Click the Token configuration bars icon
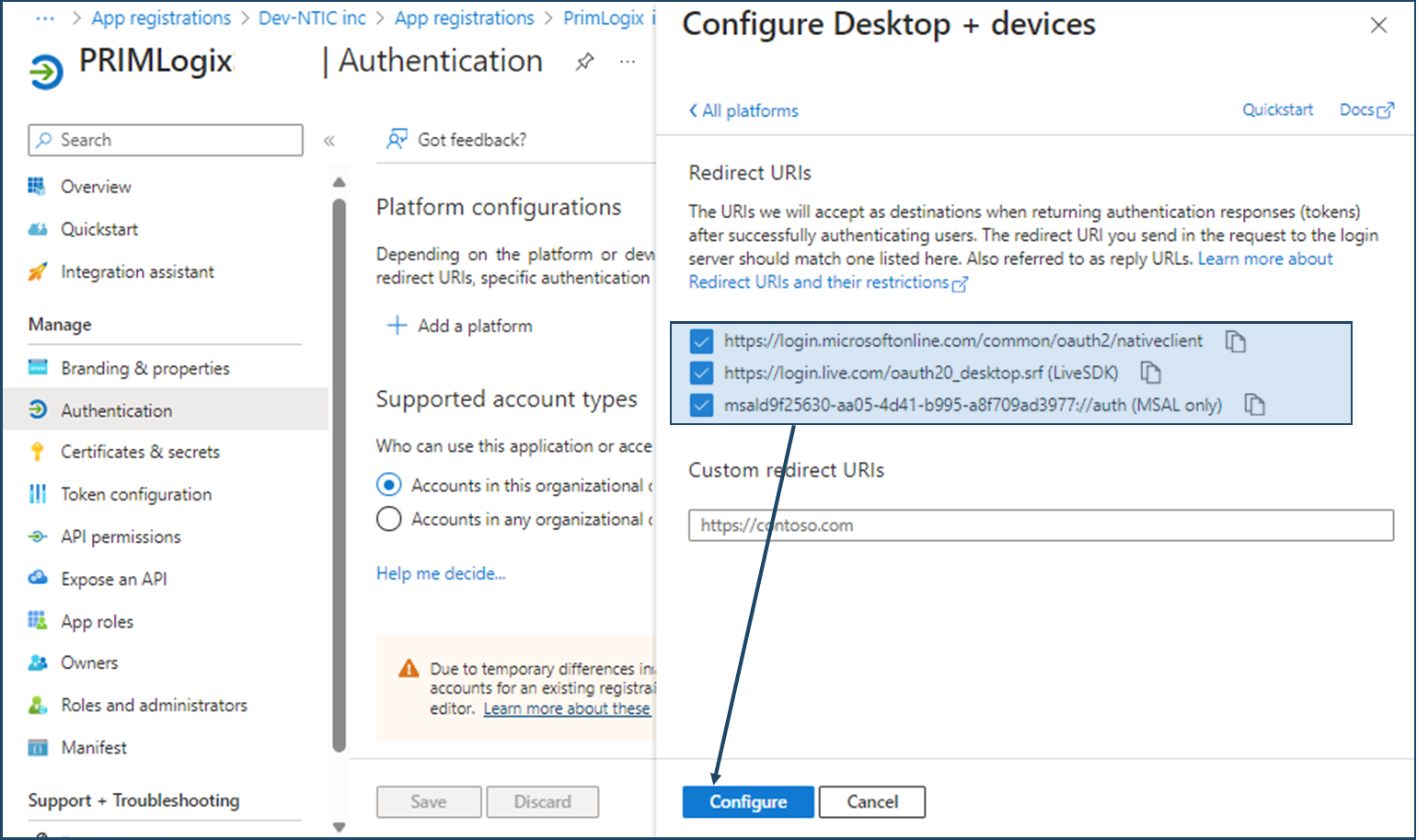 coord(37,494)
